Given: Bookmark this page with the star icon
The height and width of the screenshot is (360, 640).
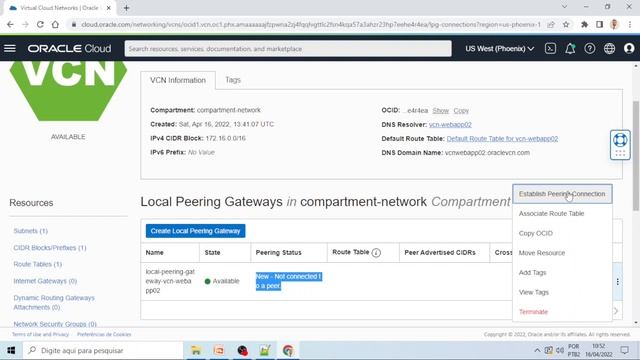Looking at the screenshot, I should (x=566, y=24).
